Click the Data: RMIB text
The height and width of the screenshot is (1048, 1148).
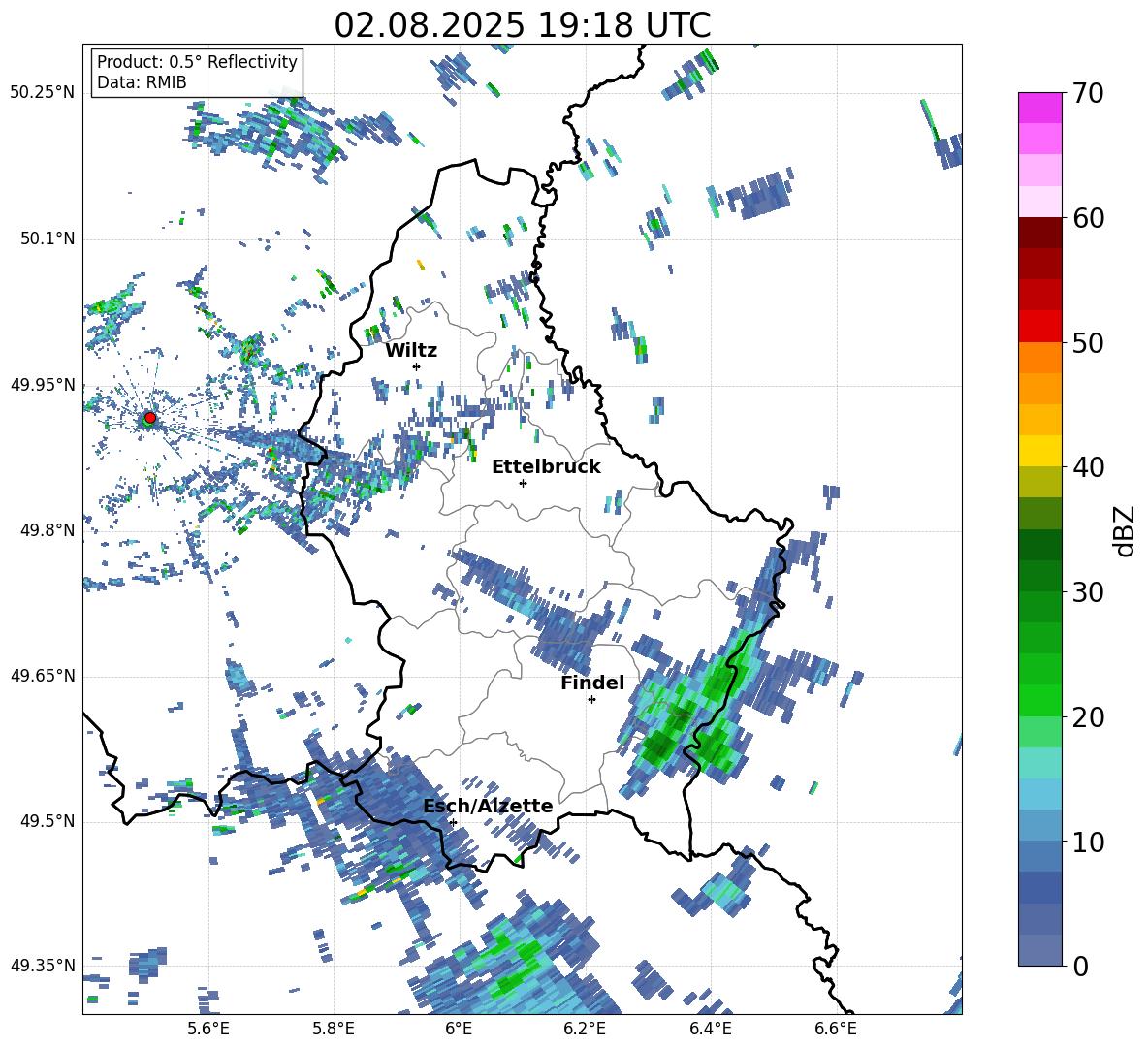(142, 82)
